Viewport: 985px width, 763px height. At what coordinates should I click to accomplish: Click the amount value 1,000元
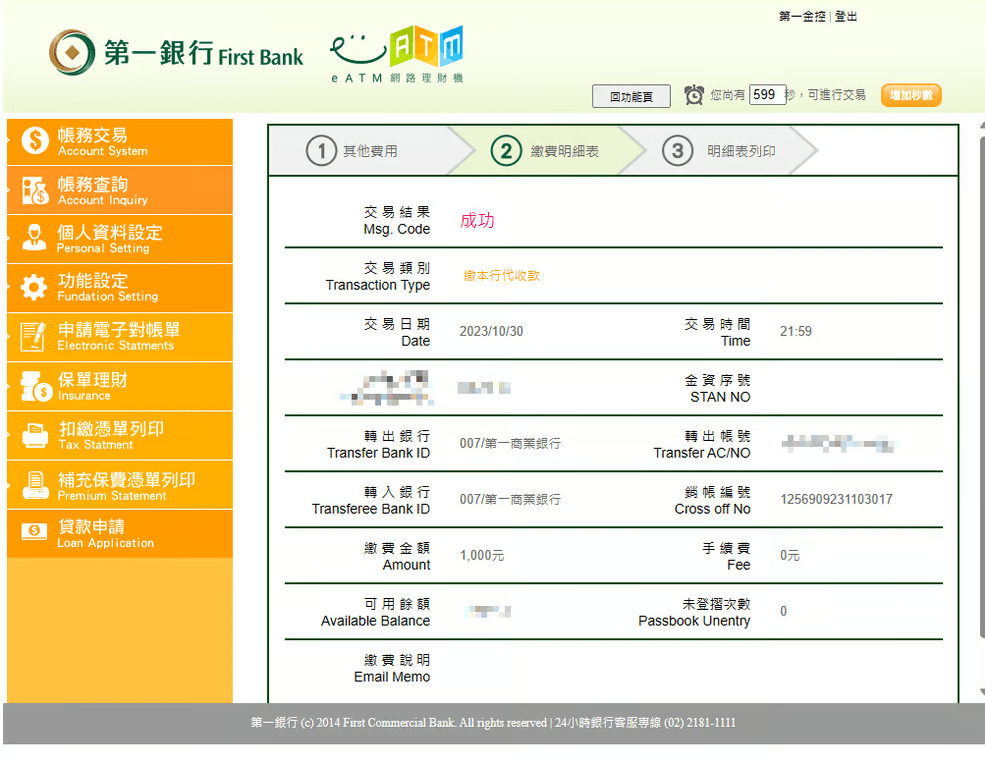[x=482, y=555]
